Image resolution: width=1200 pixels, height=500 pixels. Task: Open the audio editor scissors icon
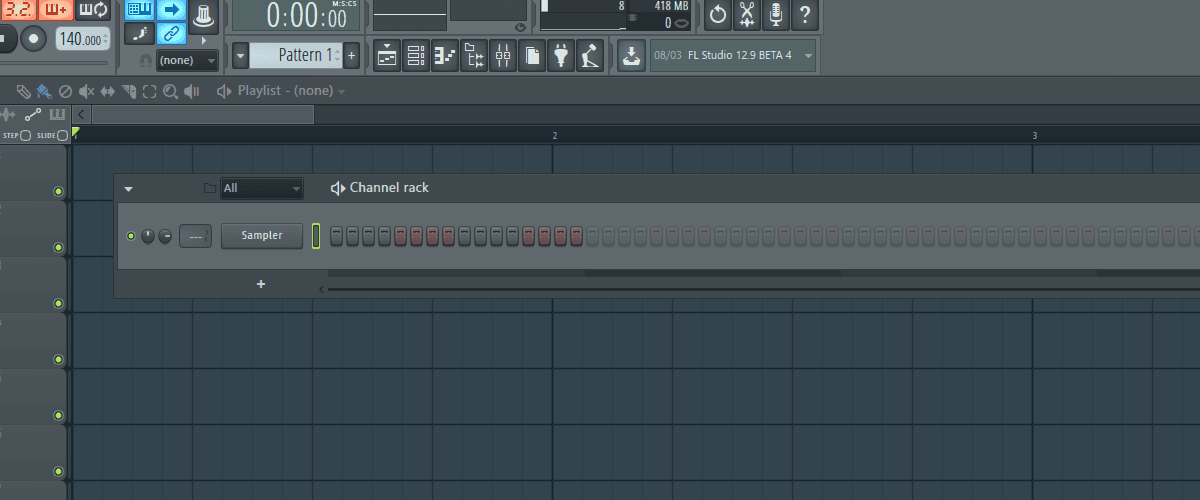[x=746, y=14]
